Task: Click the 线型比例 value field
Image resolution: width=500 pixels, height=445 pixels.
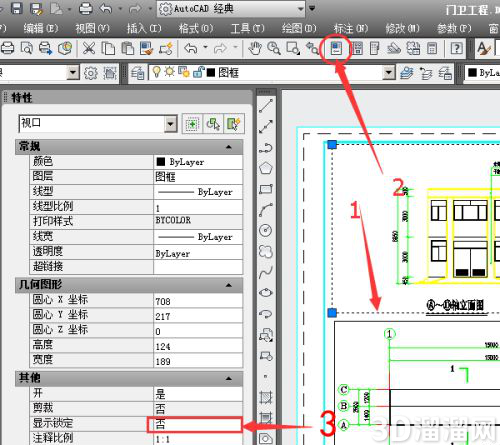Action: click(x=198, y=207)
